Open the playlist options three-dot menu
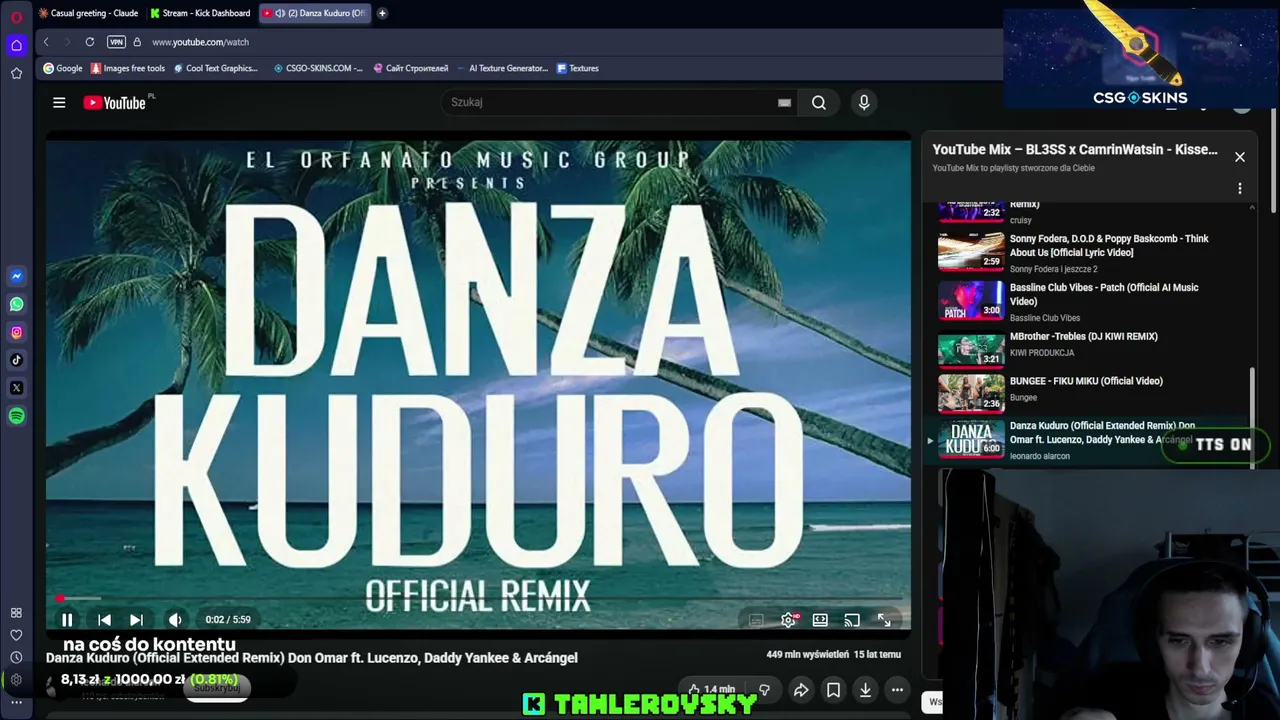The width and height of the screenshot is (1280, 720). click(x=1240, y=188)
